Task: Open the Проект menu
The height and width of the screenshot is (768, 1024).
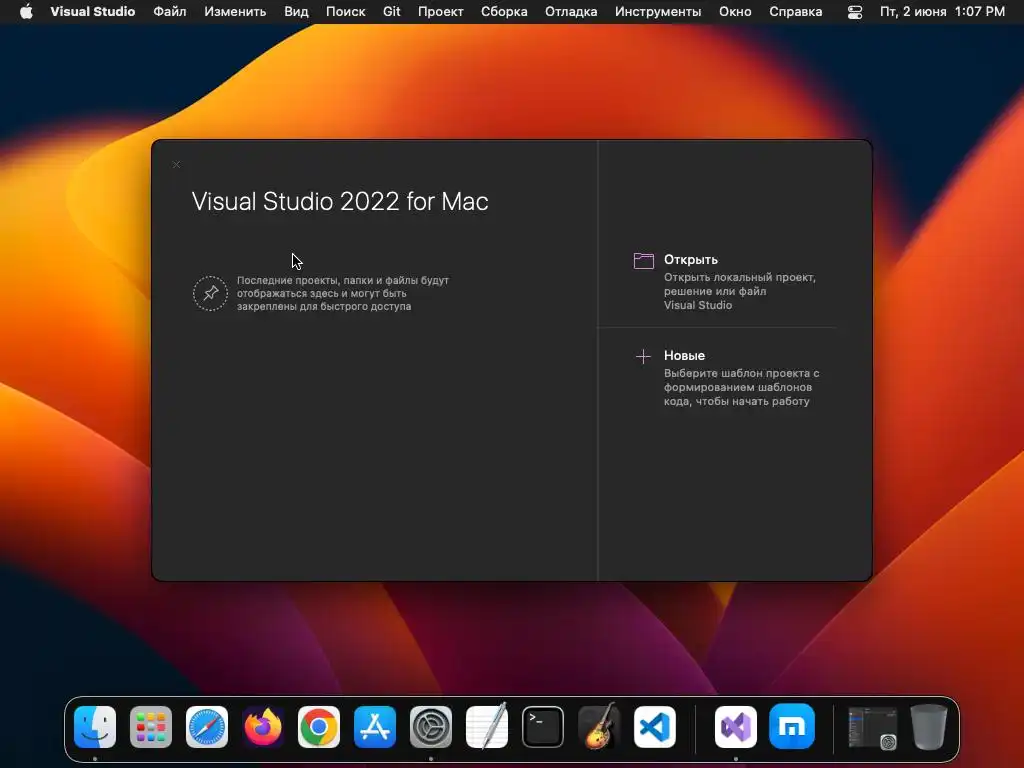Action: 441,12
